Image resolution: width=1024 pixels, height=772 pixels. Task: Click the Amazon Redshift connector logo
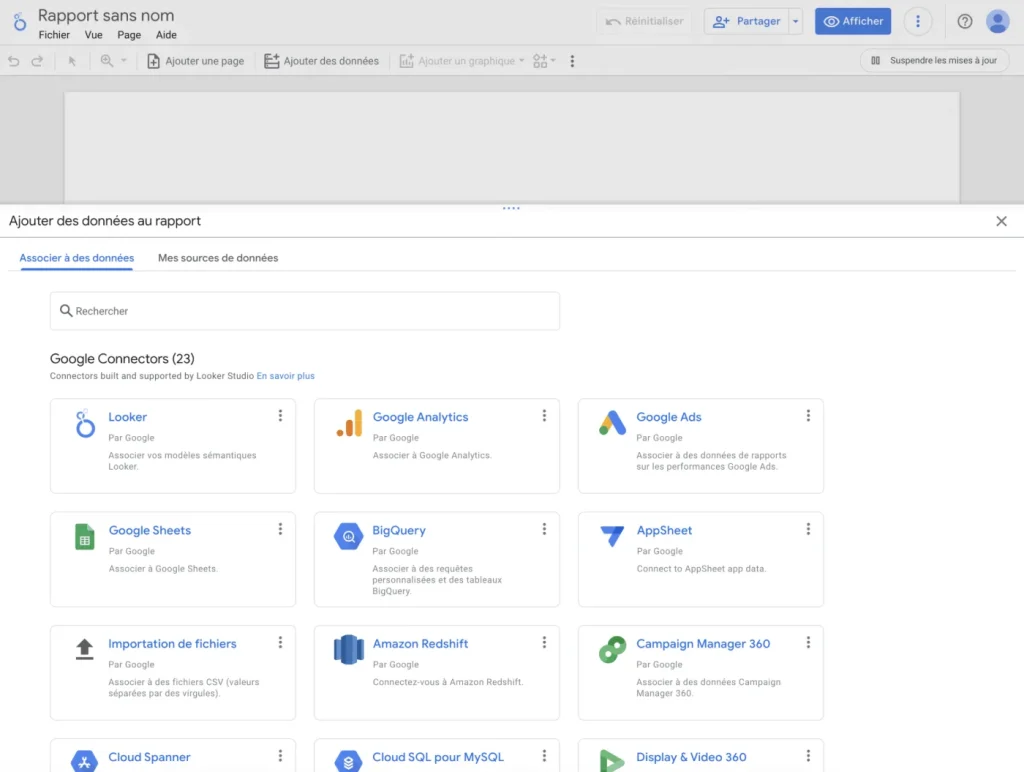pos(349,649)
